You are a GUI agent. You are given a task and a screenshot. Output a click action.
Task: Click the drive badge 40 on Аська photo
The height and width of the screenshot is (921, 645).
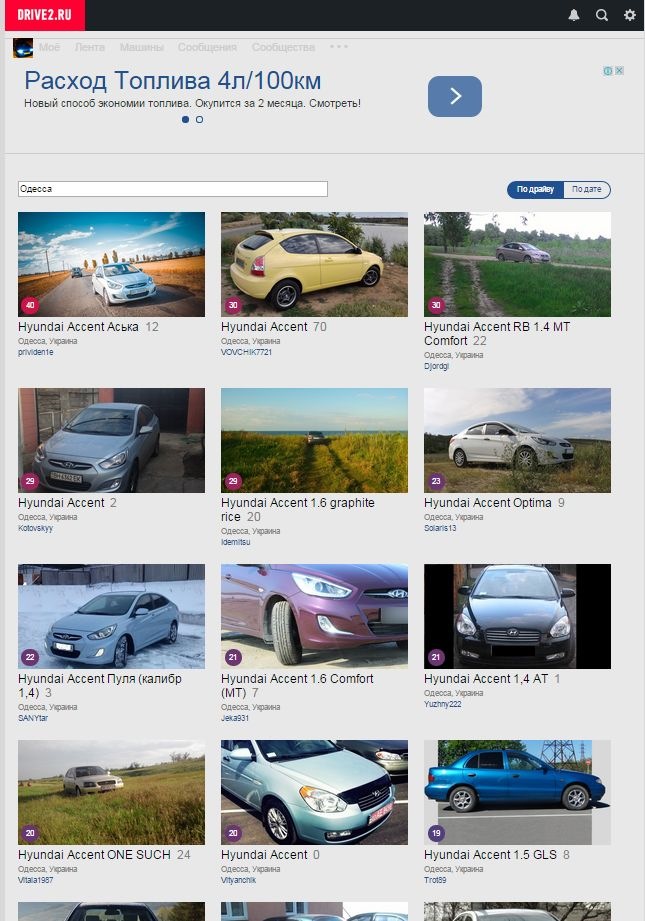click(x=30, y=305)
